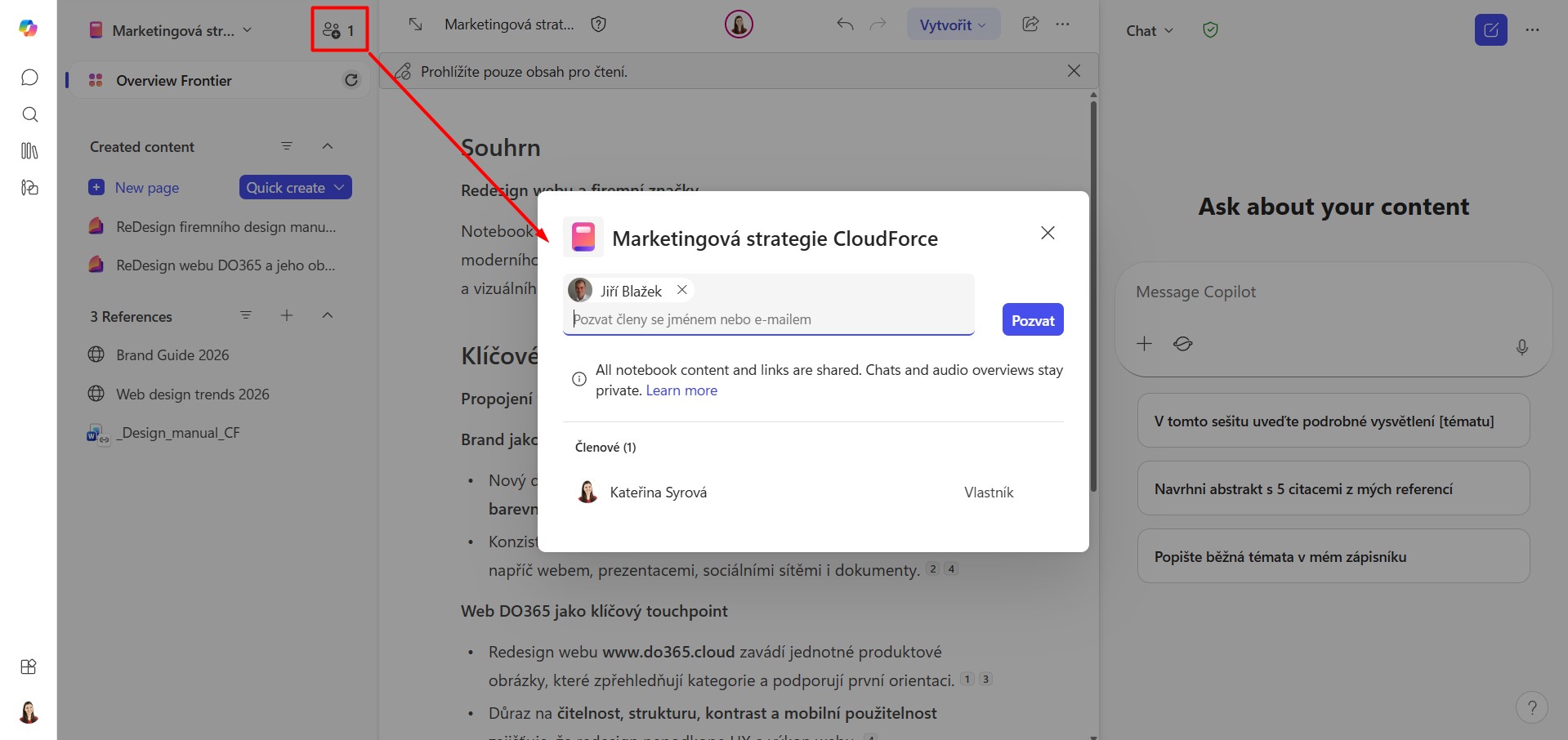Collapse the Created content section
Screen dimensions: 1568x740
(x=328, y=146)
